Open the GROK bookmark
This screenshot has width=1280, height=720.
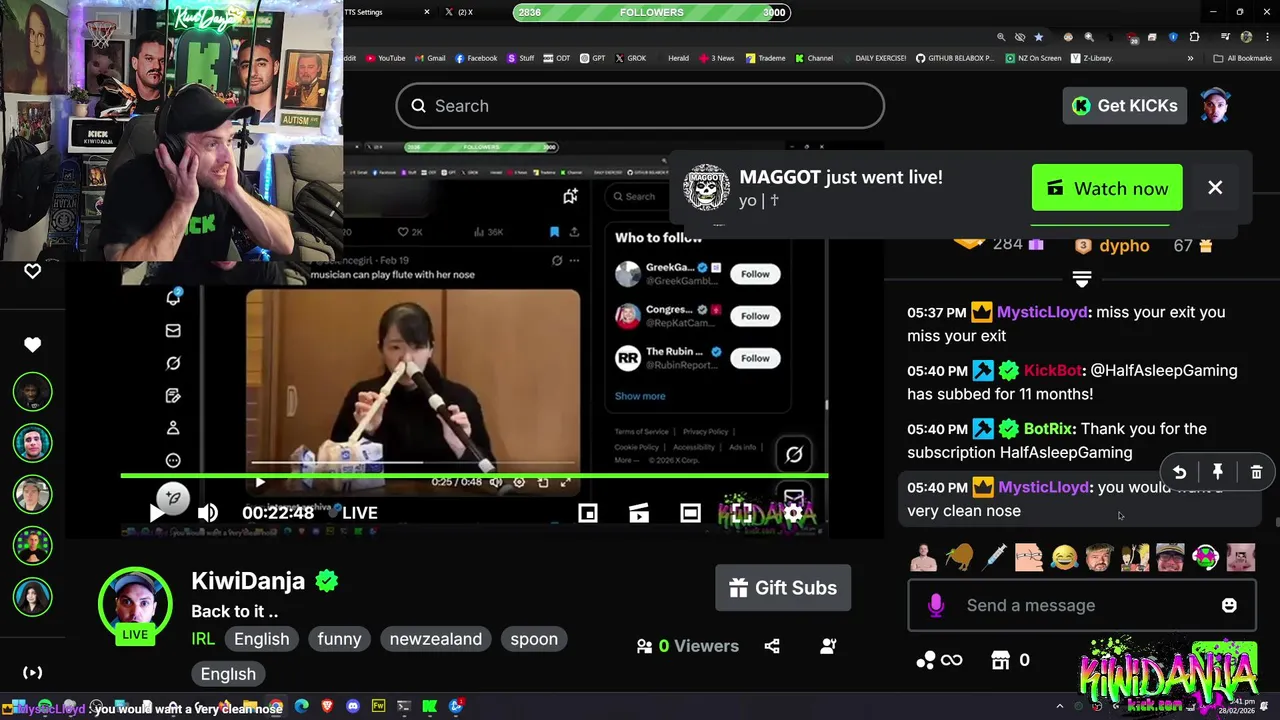pyautogui.click(x=630, y=58)
